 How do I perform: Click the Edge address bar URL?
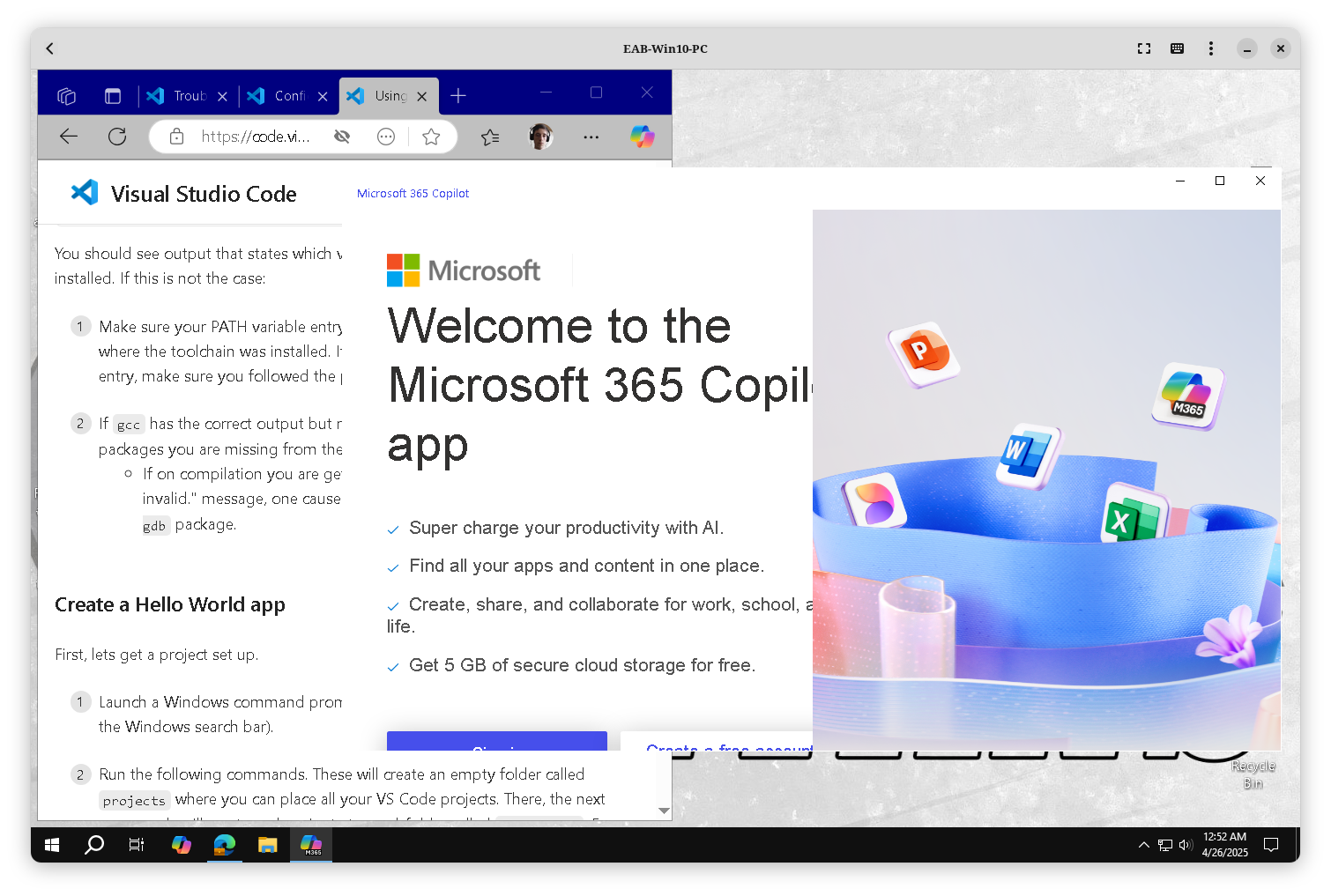pyautogui.click(x=256, y=137)
